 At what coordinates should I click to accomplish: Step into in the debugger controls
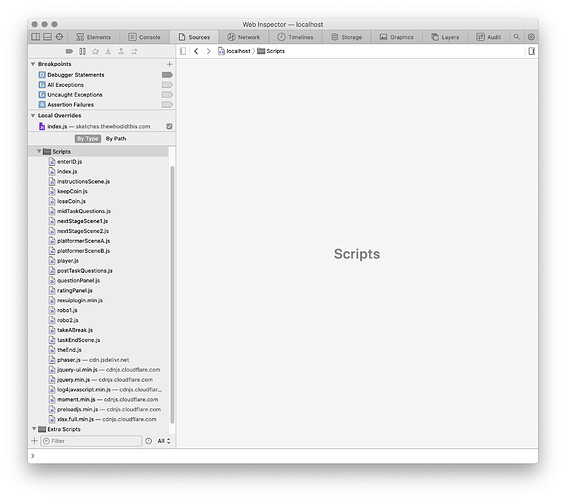(x=108, y=51)
